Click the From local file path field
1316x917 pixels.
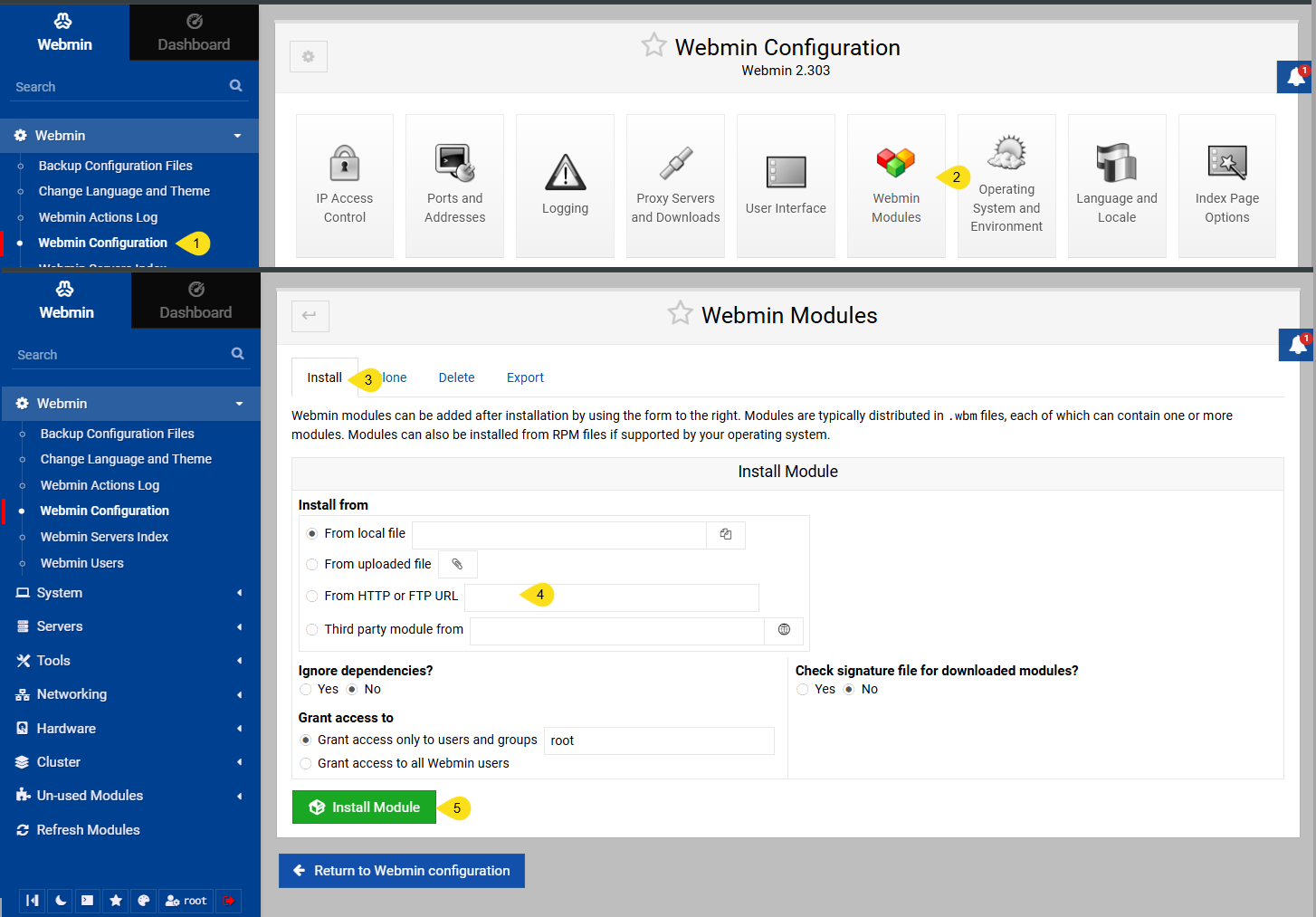click(x=559, y=535)
